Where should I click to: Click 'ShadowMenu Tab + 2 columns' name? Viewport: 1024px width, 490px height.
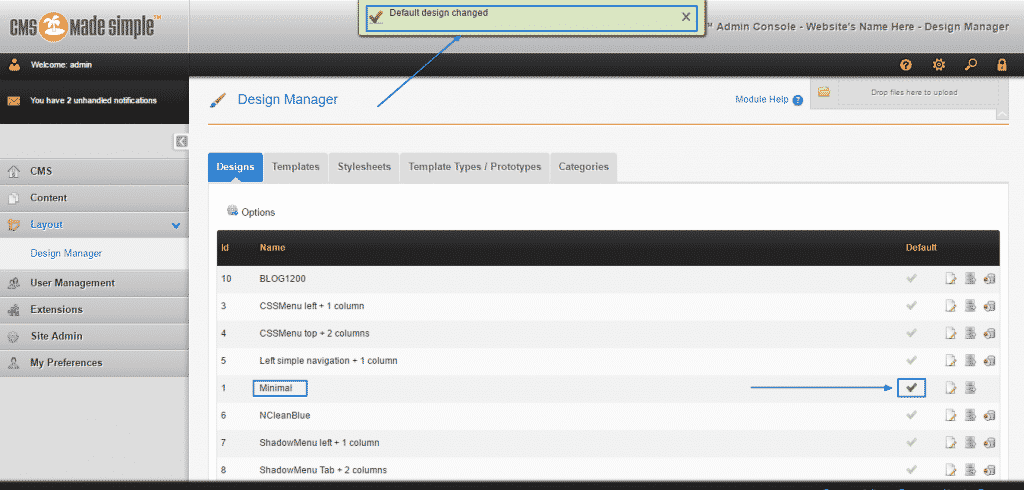click(323, 470)
